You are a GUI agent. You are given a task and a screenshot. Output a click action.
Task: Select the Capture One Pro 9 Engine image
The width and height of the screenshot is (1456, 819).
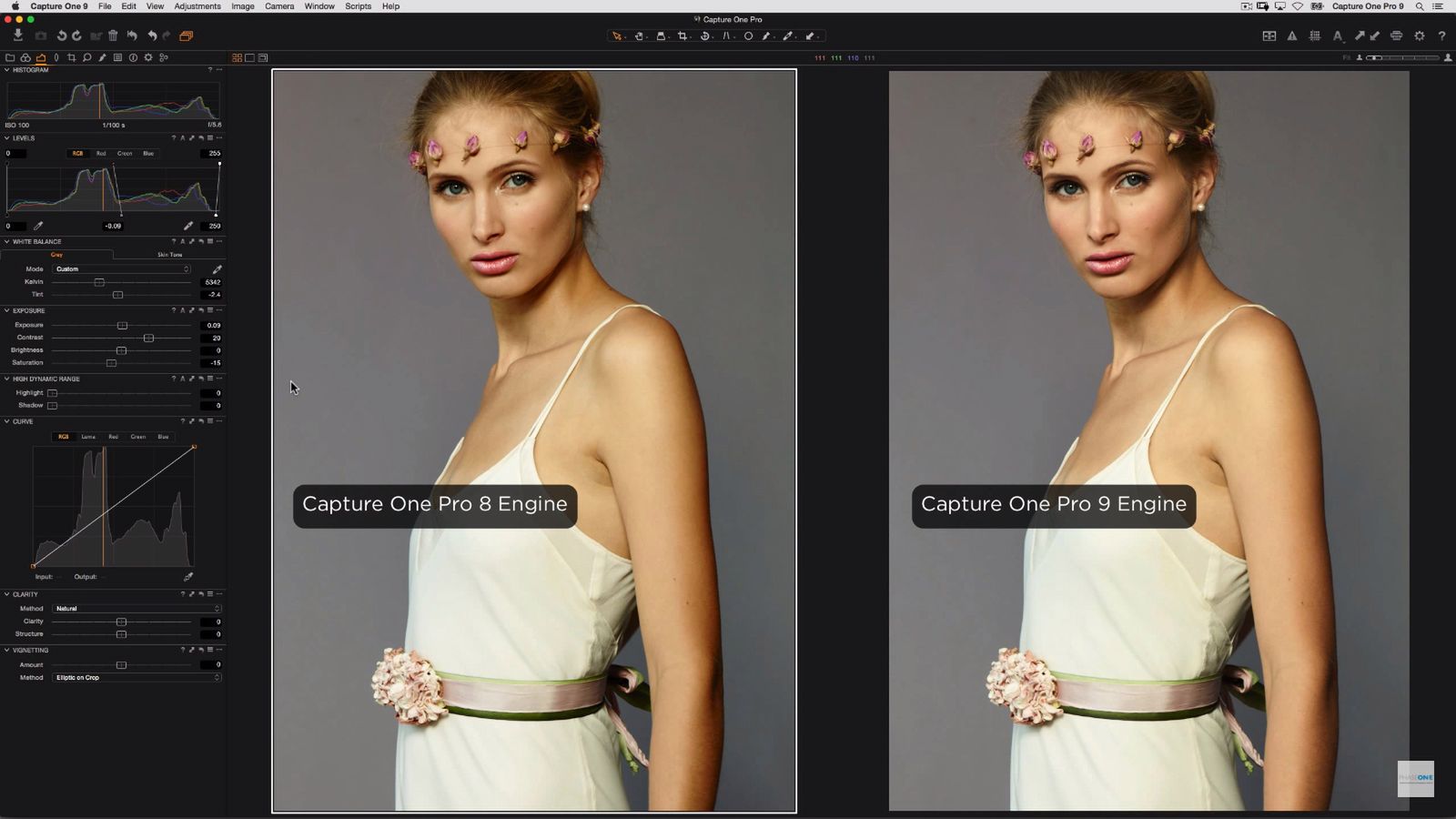pyautogui.click(x=1148, y=440)
